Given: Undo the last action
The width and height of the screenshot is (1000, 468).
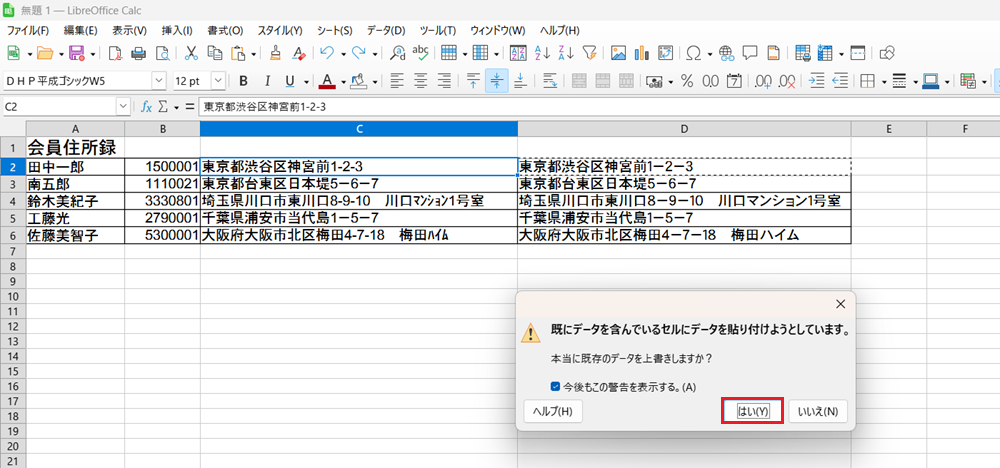Looking at the screenshot, I should [x=327, y=53].
